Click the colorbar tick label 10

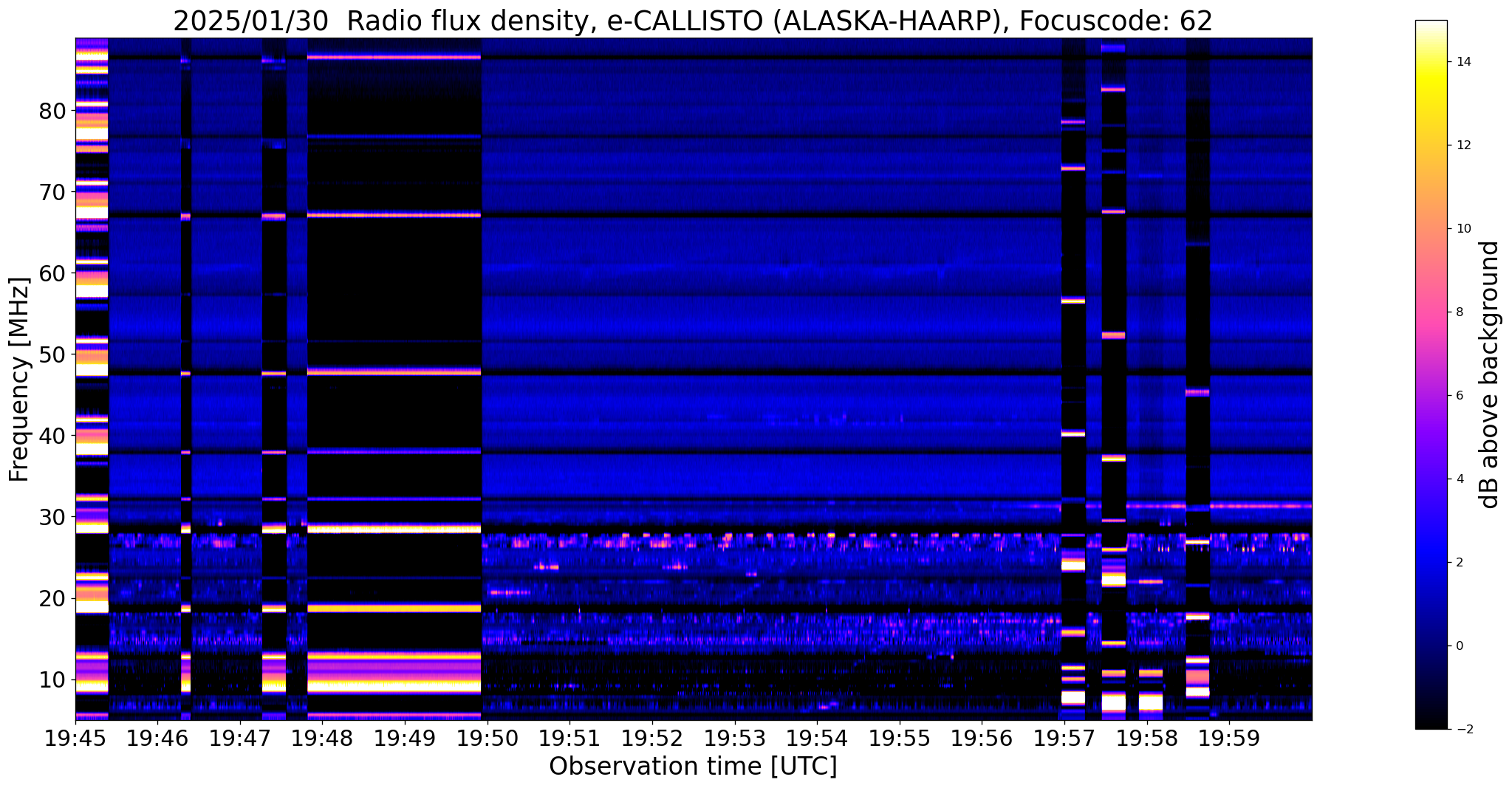tap(1463, 229)
